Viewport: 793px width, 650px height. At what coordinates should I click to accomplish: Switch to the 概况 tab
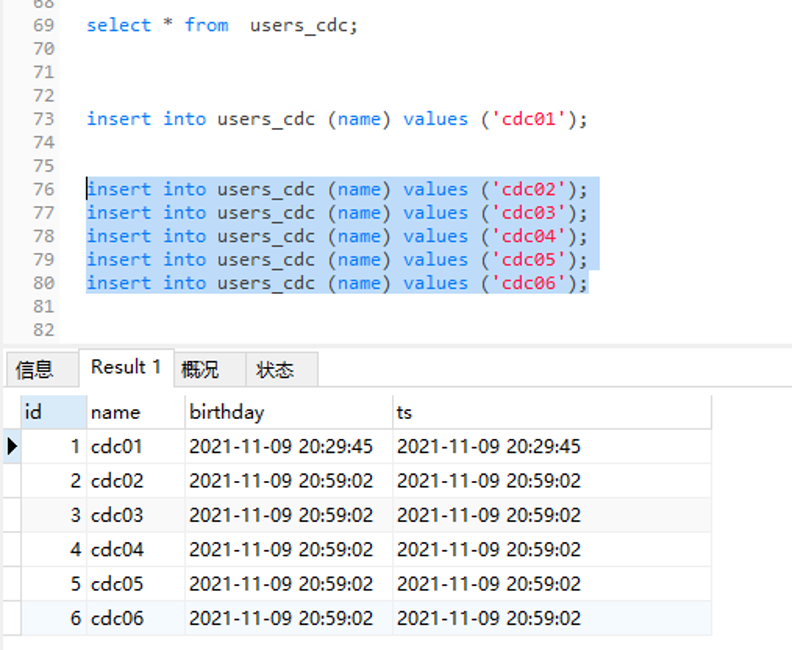(200, 370)
